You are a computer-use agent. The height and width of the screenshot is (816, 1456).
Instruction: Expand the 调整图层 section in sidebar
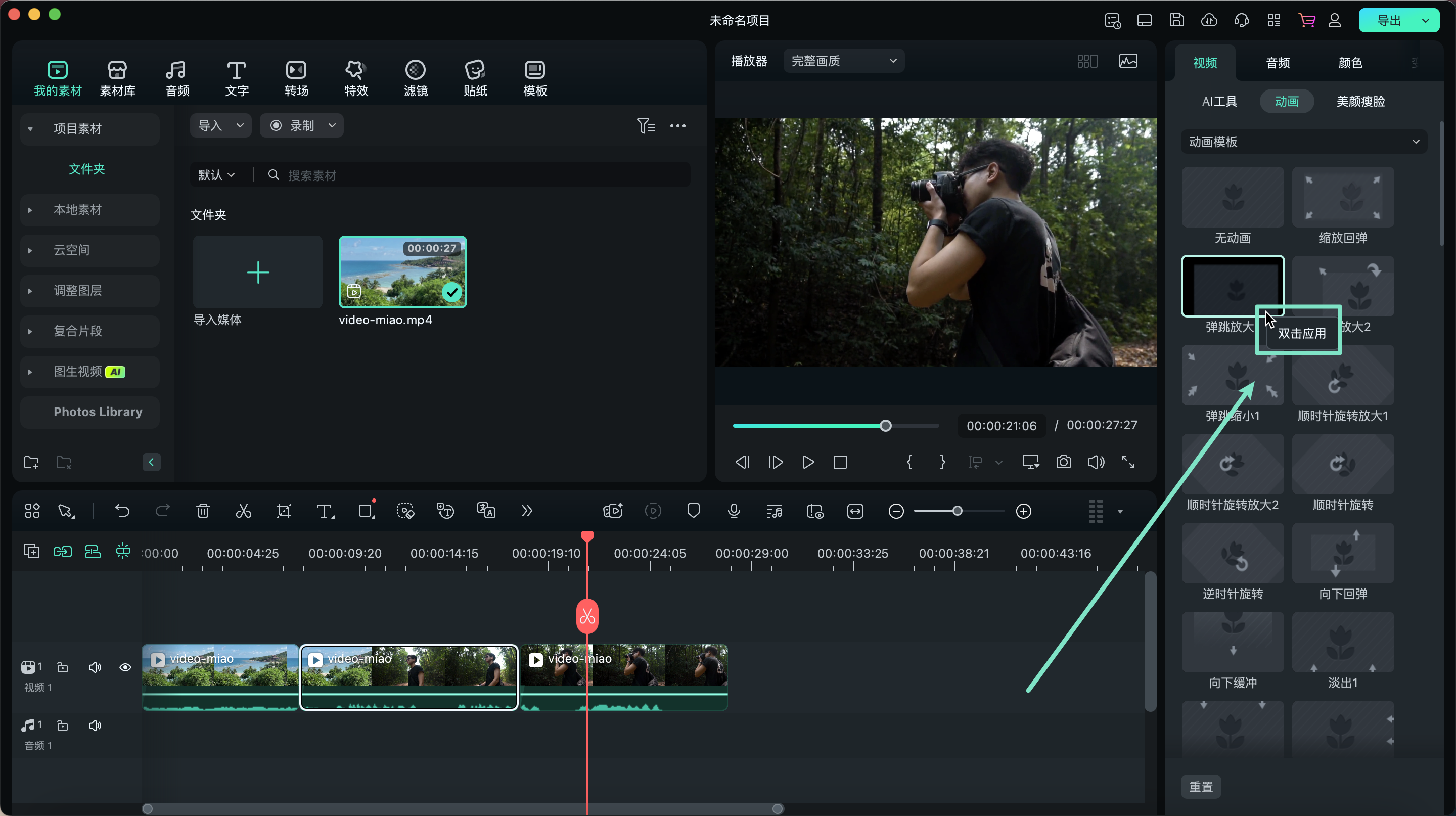coord(28,290)
